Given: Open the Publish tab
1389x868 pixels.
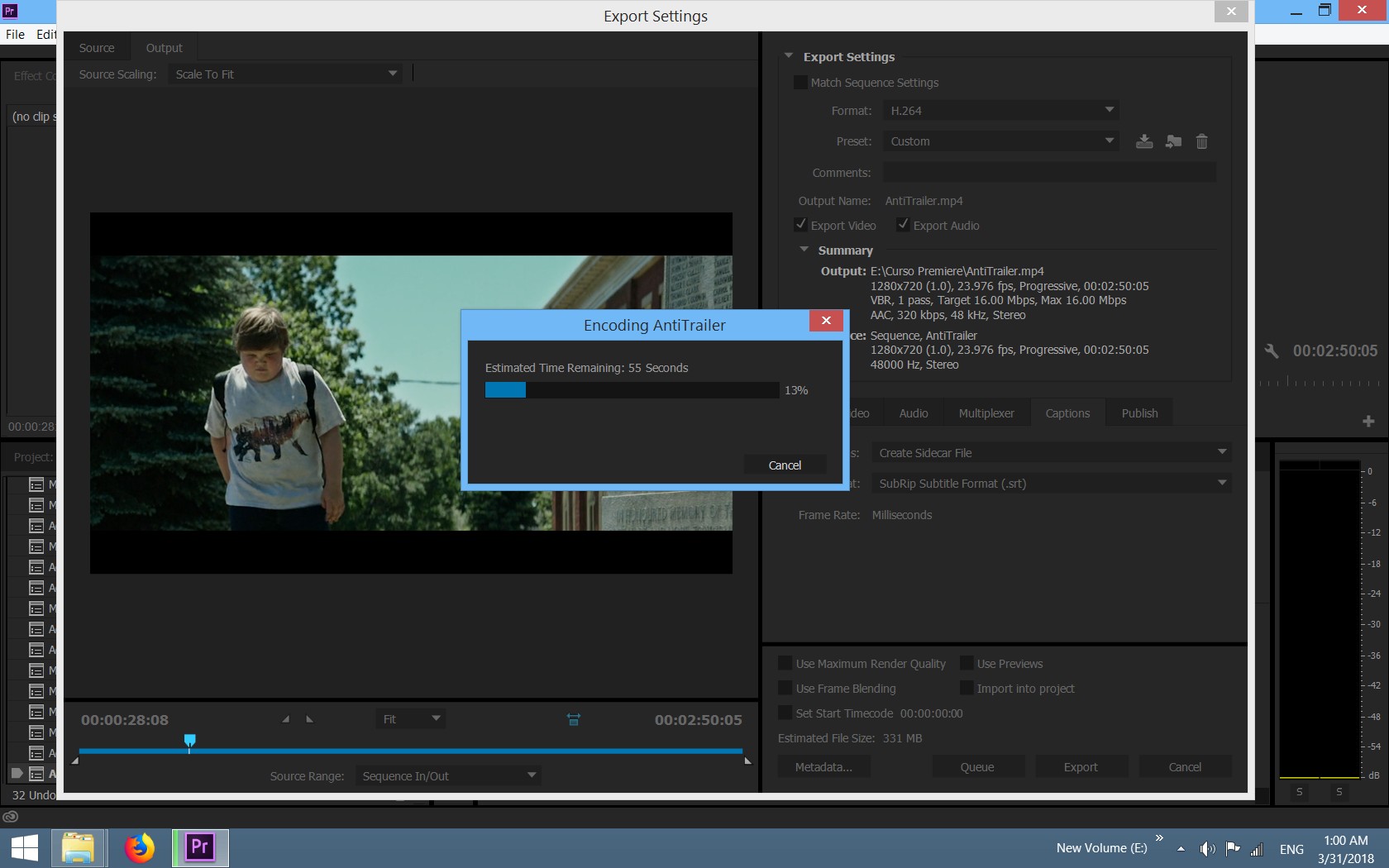Looking at the screenshot, I should point(1139,413).
